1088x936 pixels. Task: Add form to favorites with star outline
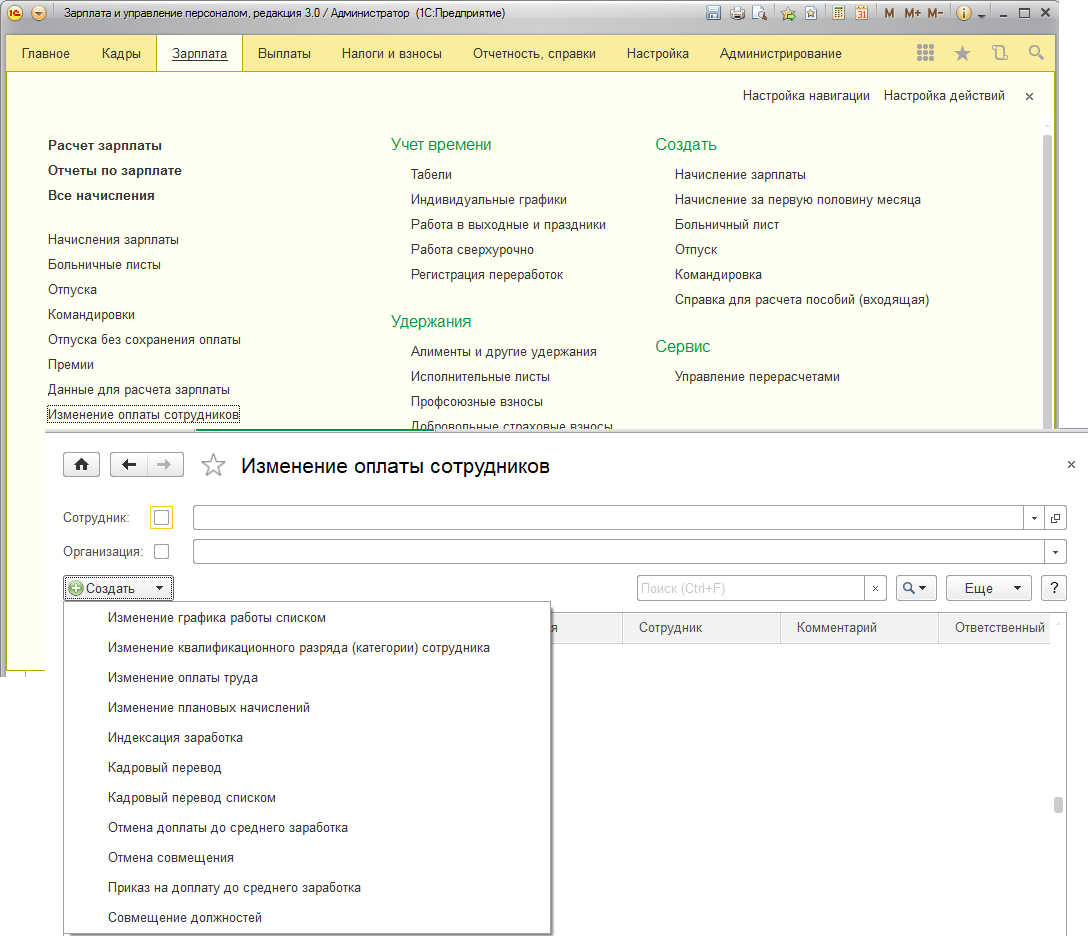[x=213, y=466]
